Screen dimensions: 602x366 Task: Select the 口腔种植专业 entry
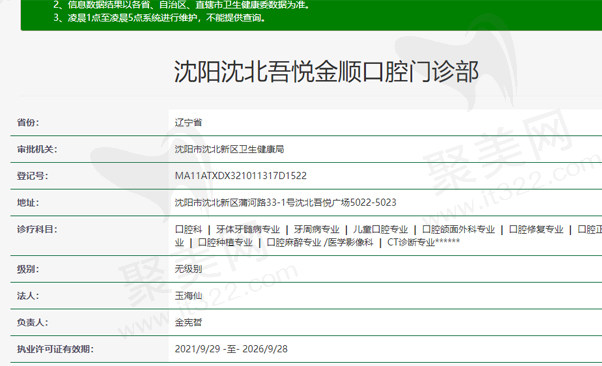point(225,242)
